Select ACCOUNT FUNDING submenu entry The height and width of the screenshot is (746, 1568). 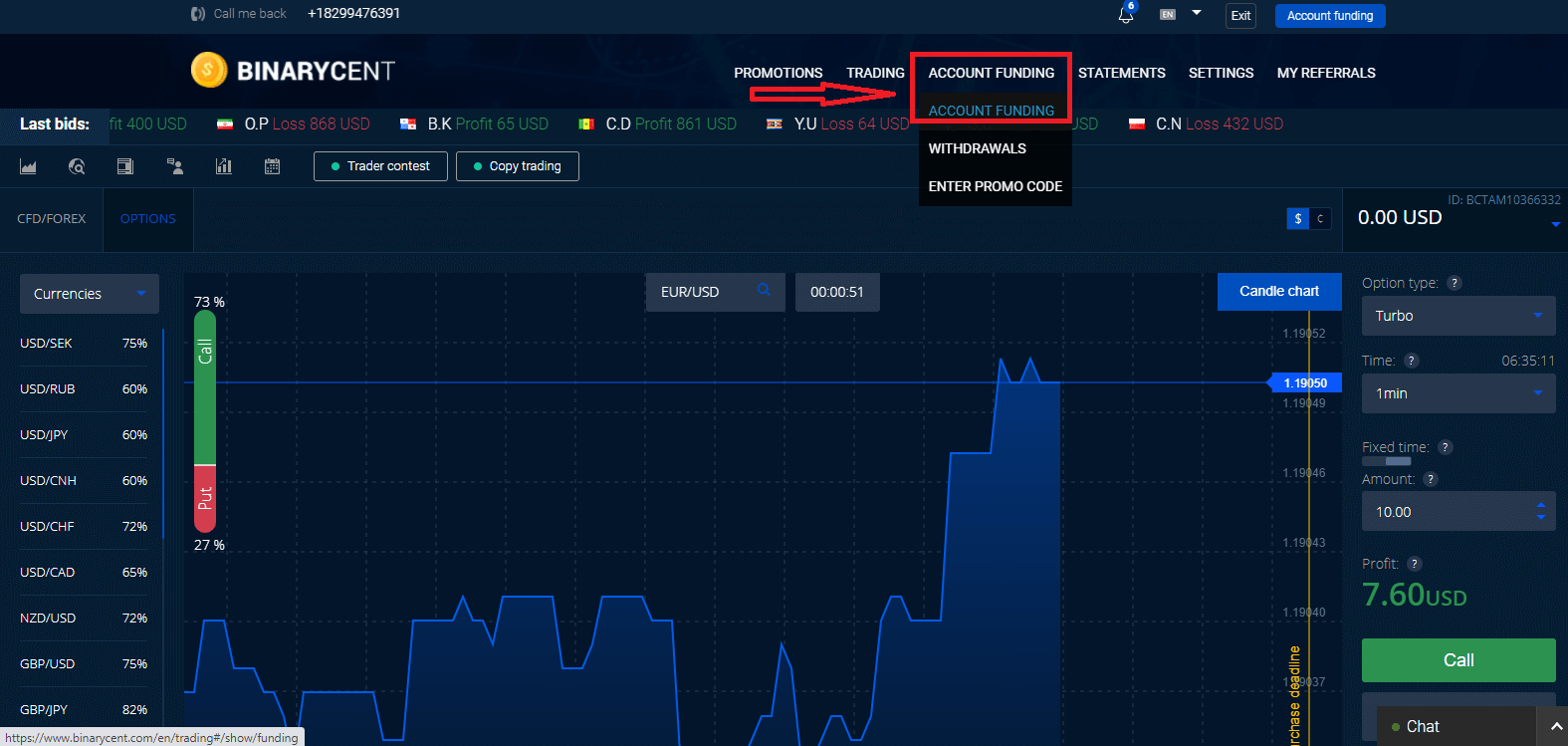[992, 111]
